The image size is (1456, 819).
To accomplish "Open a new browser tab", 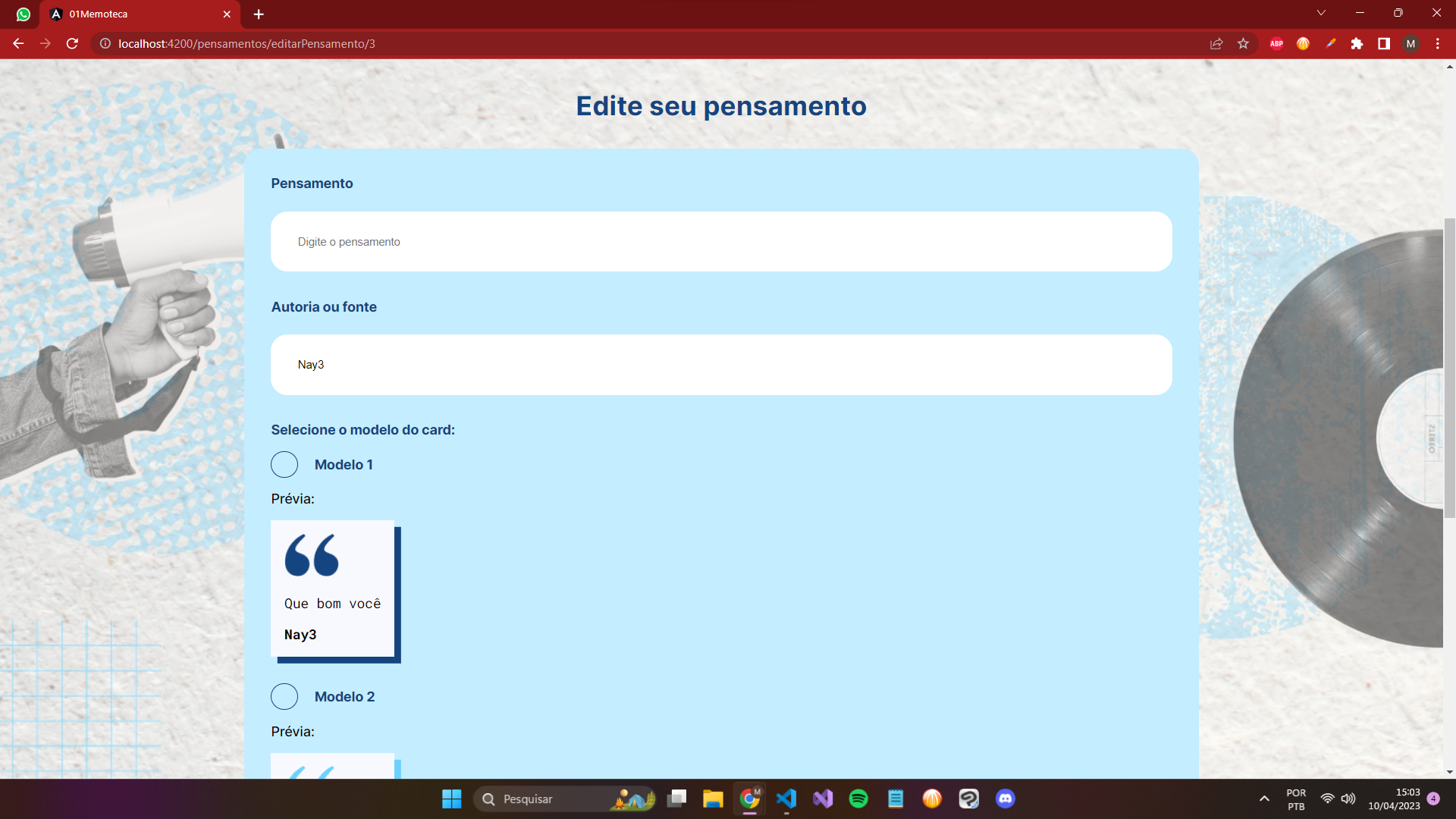I will point(259,14).
